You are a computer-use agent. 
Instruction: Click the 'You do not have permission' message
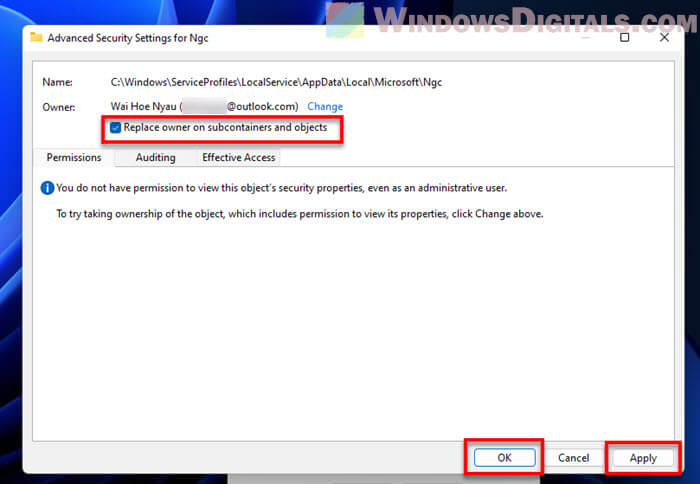[x=281, y=188]
